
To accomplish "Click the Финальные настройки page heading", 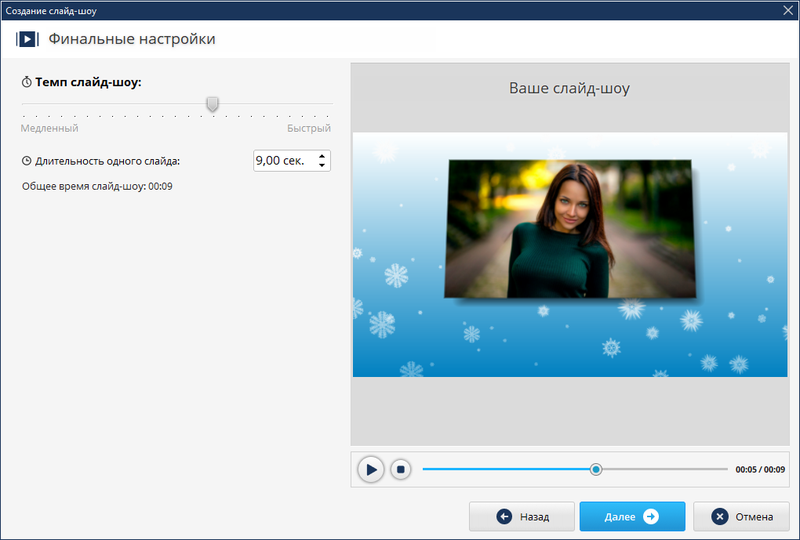I will 132,39.
